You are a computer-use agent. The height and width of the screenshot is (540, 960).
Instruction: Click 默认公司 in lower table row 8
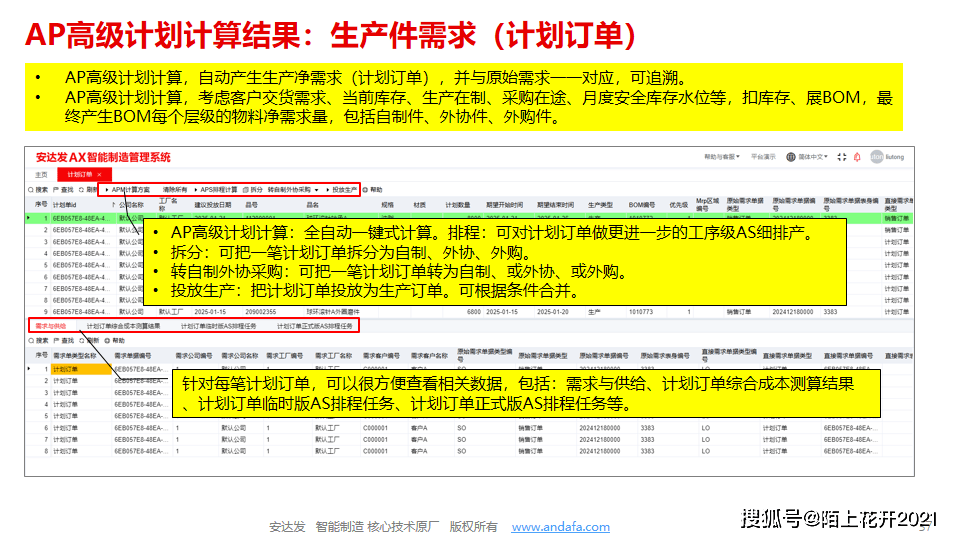point(233,451)
